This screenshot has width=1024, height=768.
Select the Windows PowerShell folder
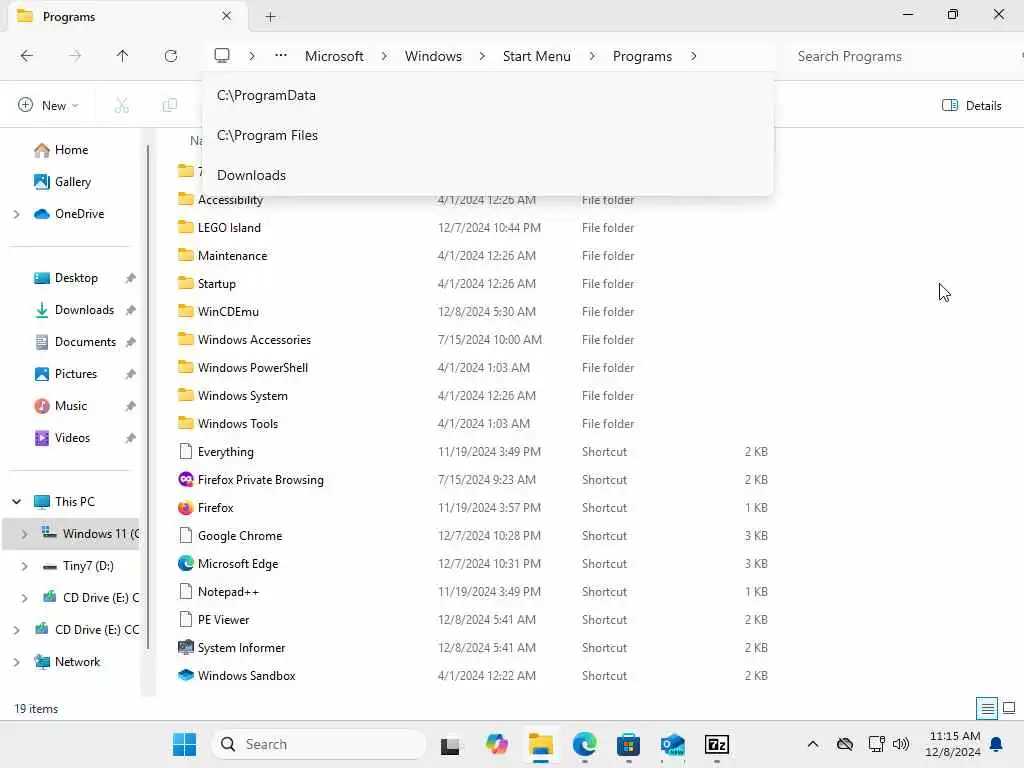click(x=253, y=368)
